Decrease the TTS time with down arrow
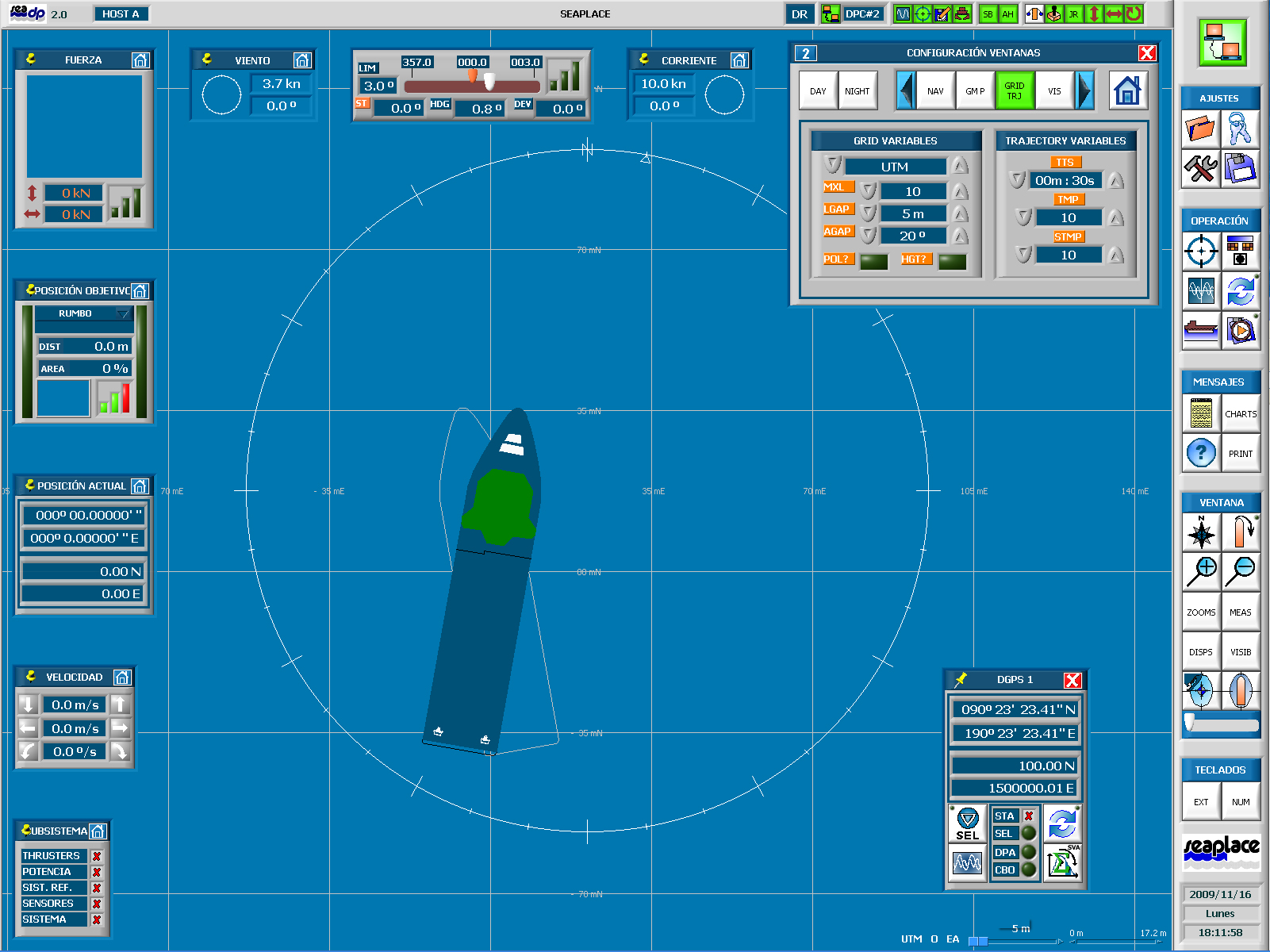This screenshot has height=952, width=1270. click(1017, 180)
